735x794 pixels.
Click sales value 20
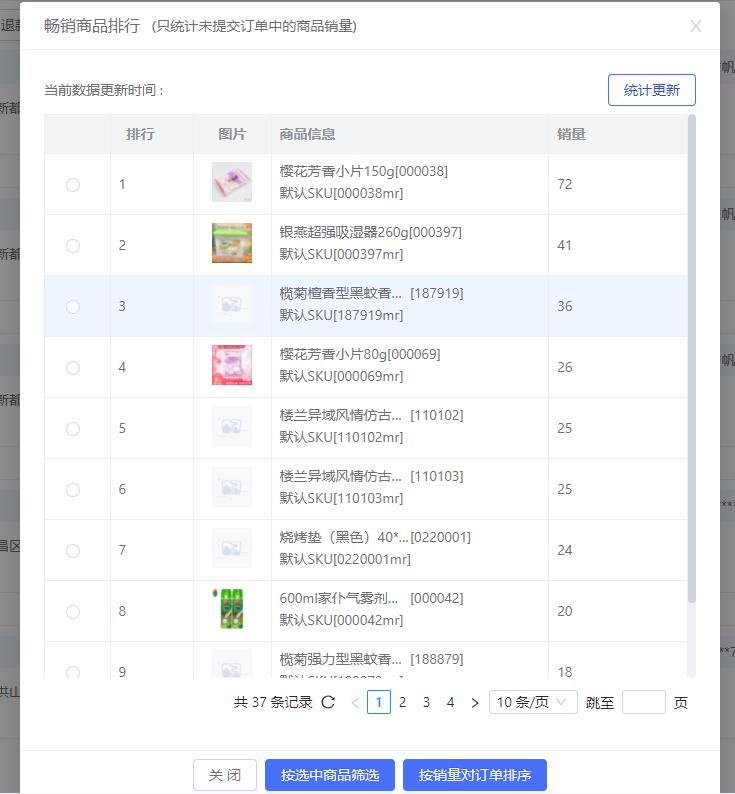[565, 611]
